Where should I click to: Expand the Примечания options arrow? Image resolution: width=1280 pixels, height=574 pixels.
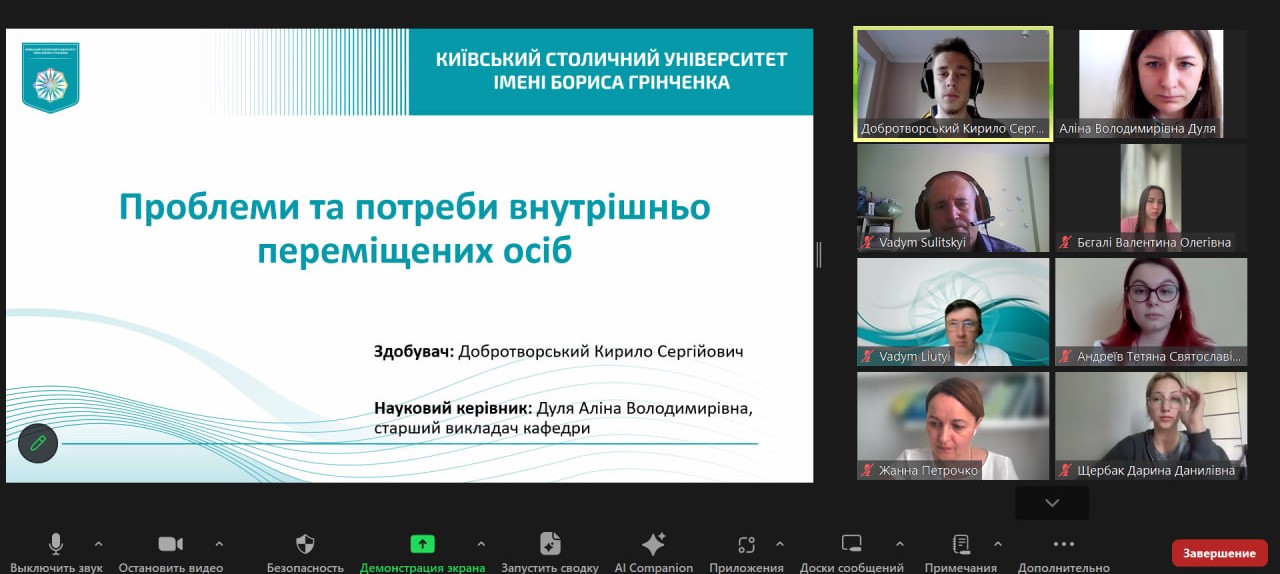tap(997, 544)
